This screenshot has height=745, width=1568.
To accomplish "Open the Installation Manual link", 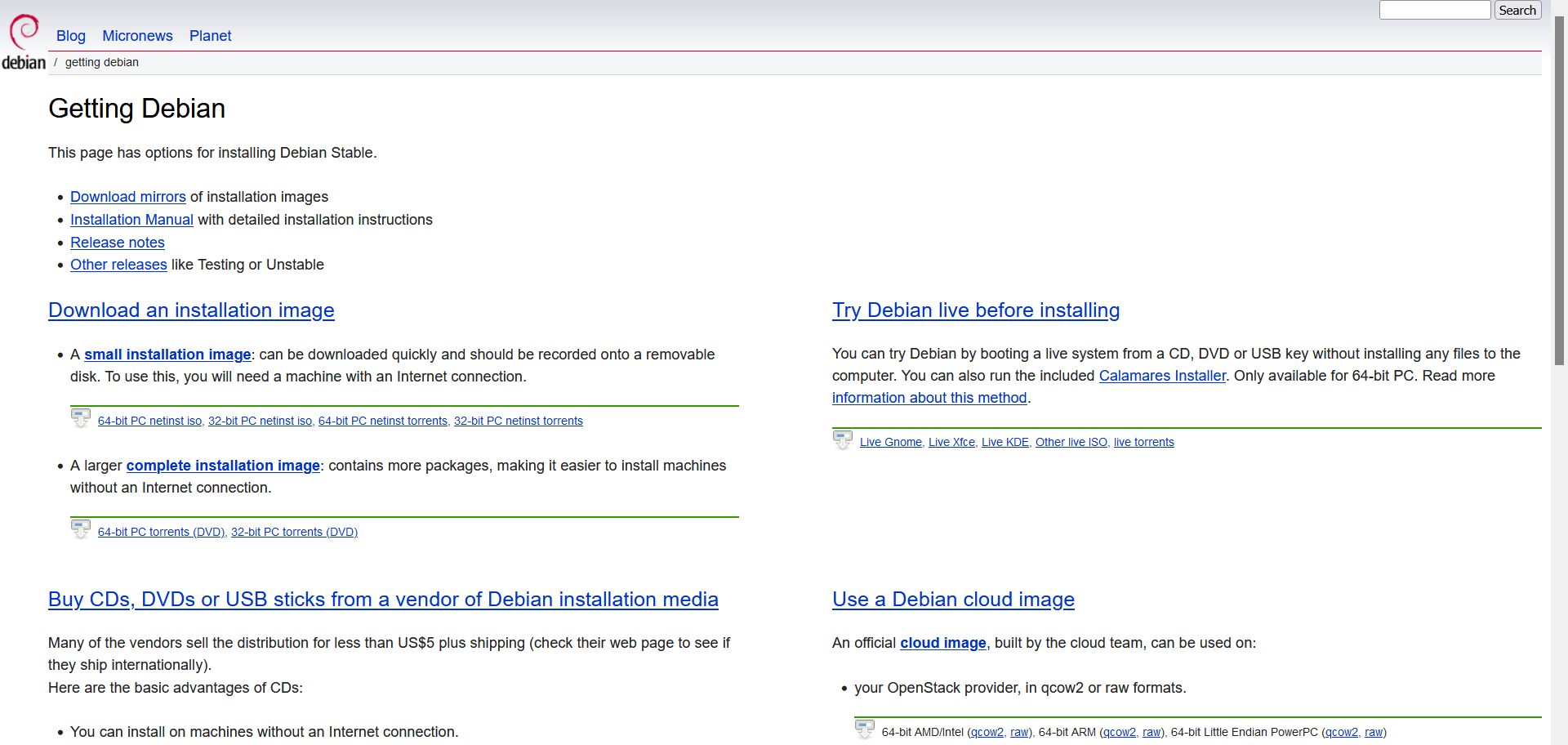I will pos(131,220).
